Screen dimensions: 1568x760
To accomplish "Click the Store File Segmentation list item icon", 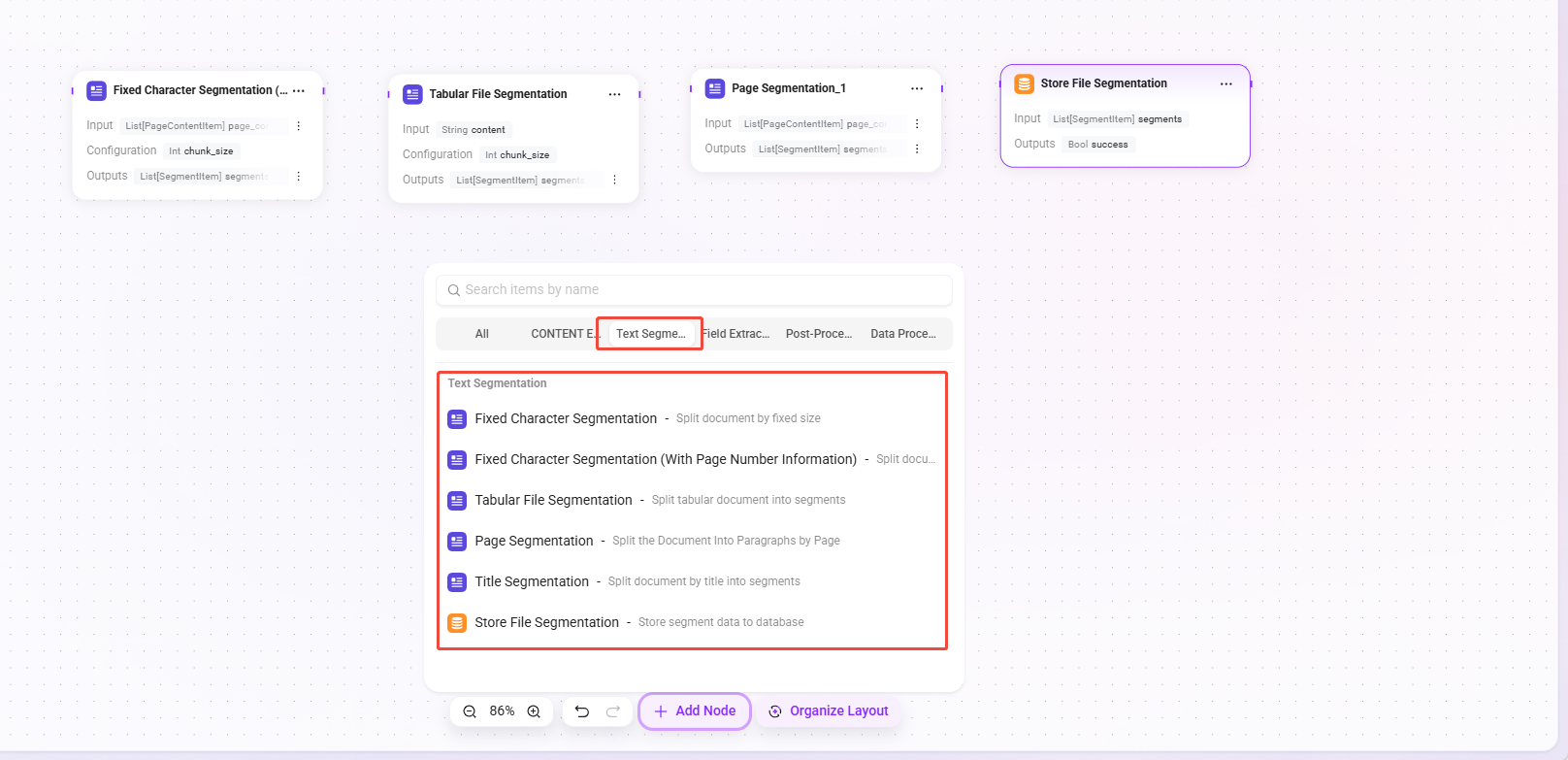I will pos(457,623).
